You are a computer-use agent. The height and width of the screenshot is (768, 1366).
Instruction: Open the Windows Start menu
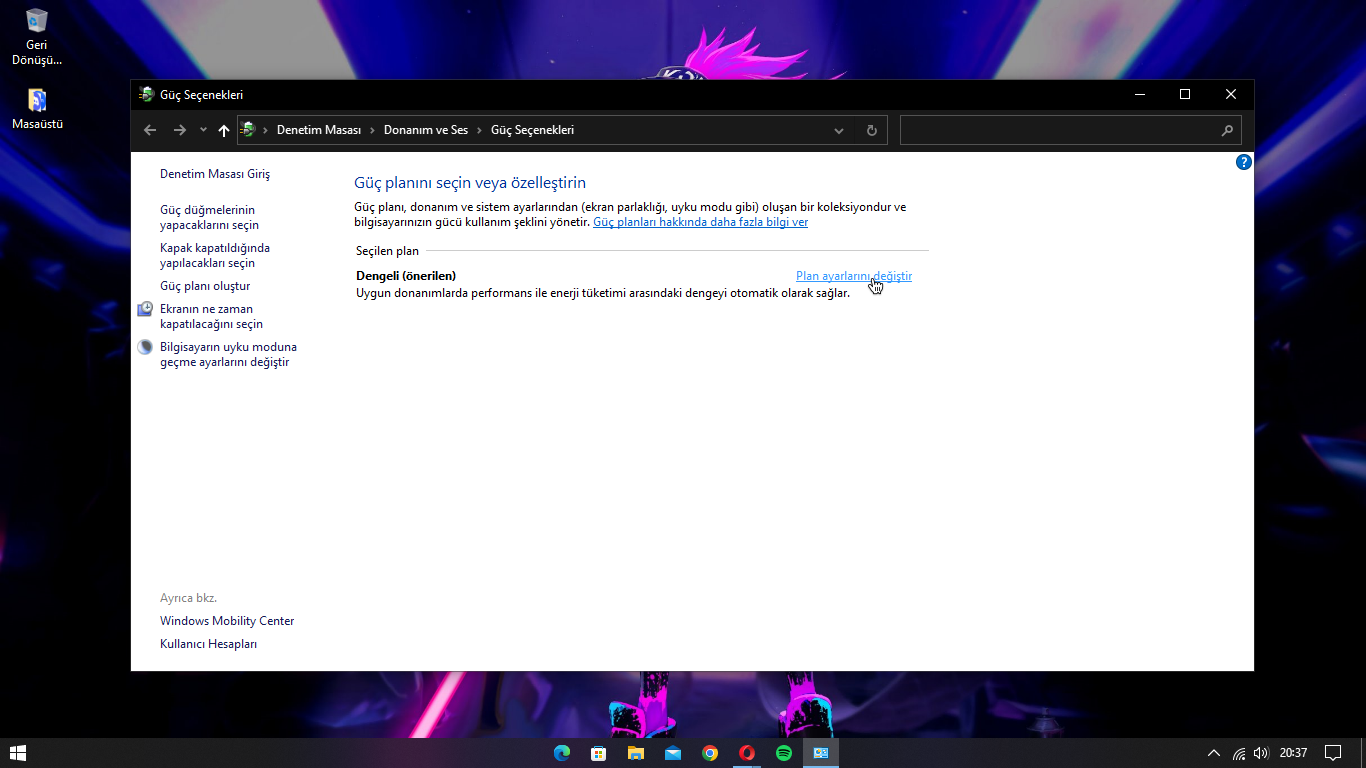(17, 753)
